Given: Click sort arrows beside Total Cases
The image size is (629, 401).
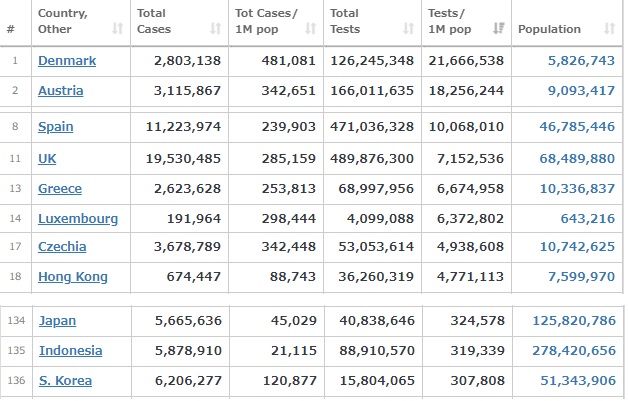Looking at the screenshot, I should tap(216, 29).
